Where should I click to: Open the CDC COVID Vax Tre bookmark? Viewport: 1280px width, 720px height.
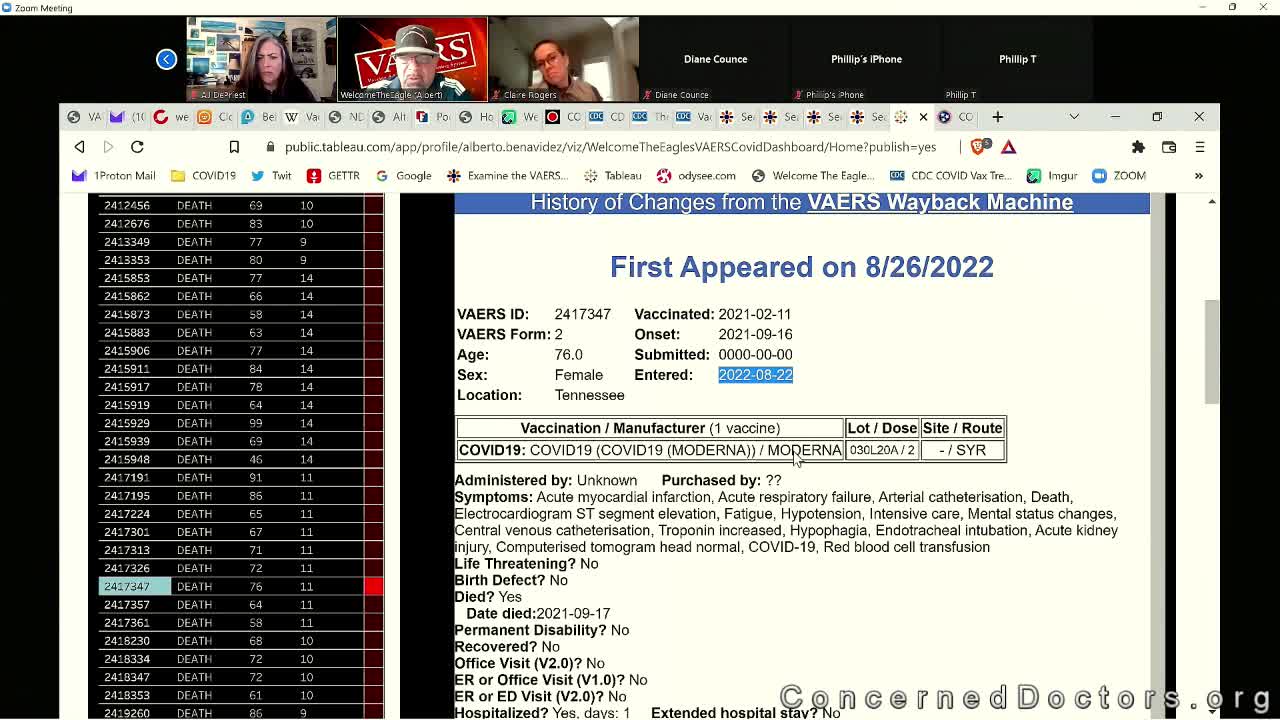pos(950,176)
